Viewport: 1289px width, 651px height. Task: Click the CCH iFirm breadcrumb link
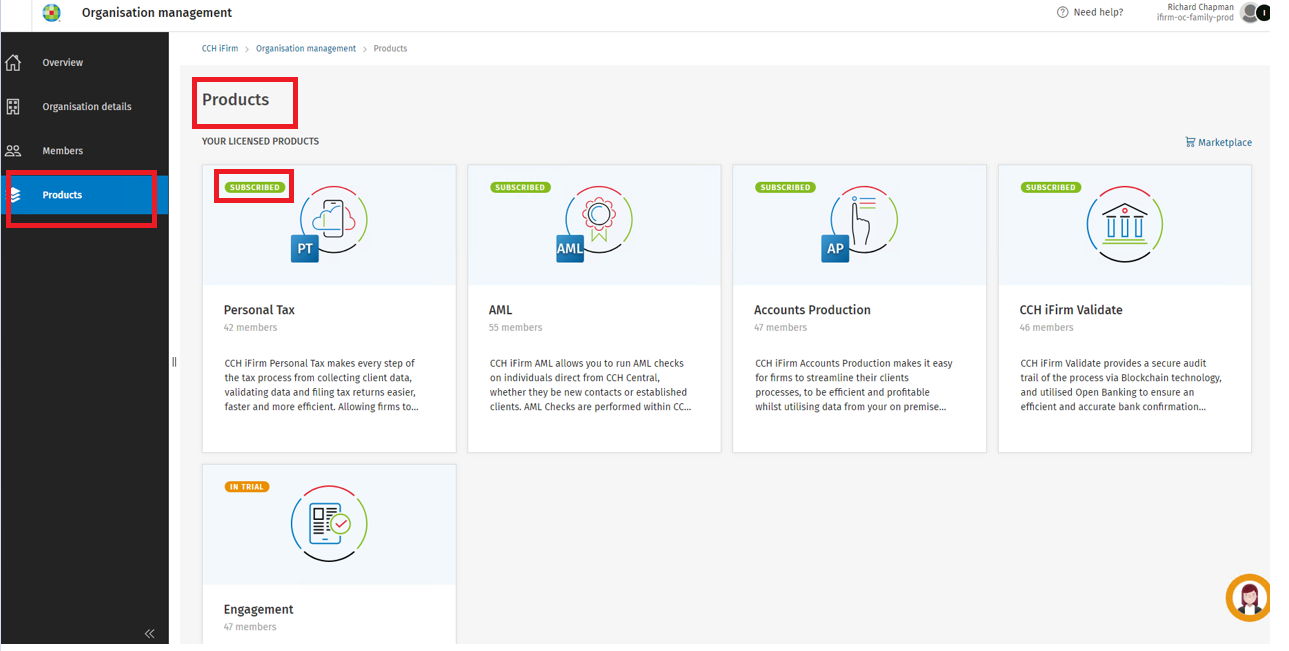pos(220,48)
